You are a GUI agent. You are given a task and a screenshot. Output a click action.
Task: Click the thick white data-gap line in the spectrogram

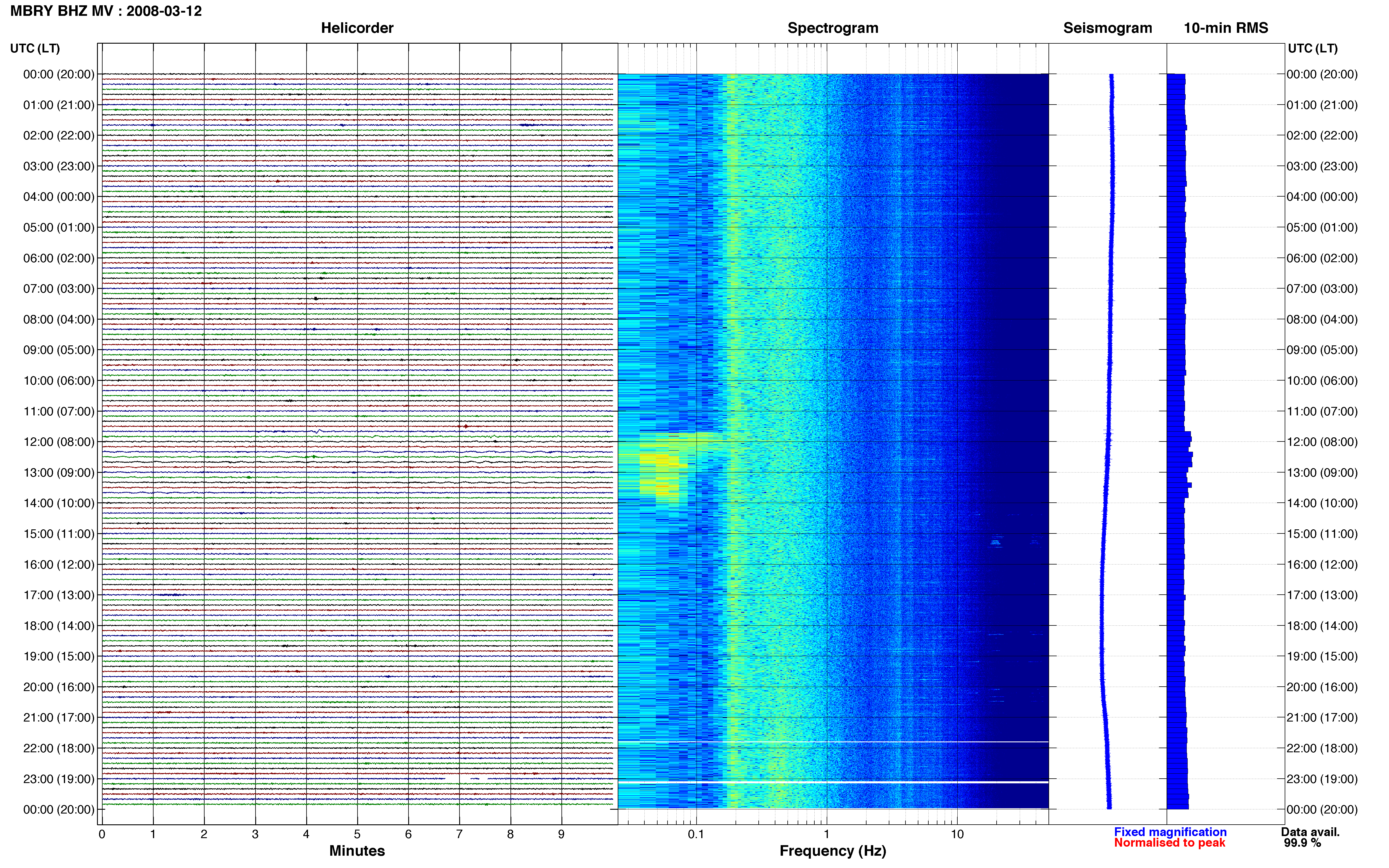point(833,782)
